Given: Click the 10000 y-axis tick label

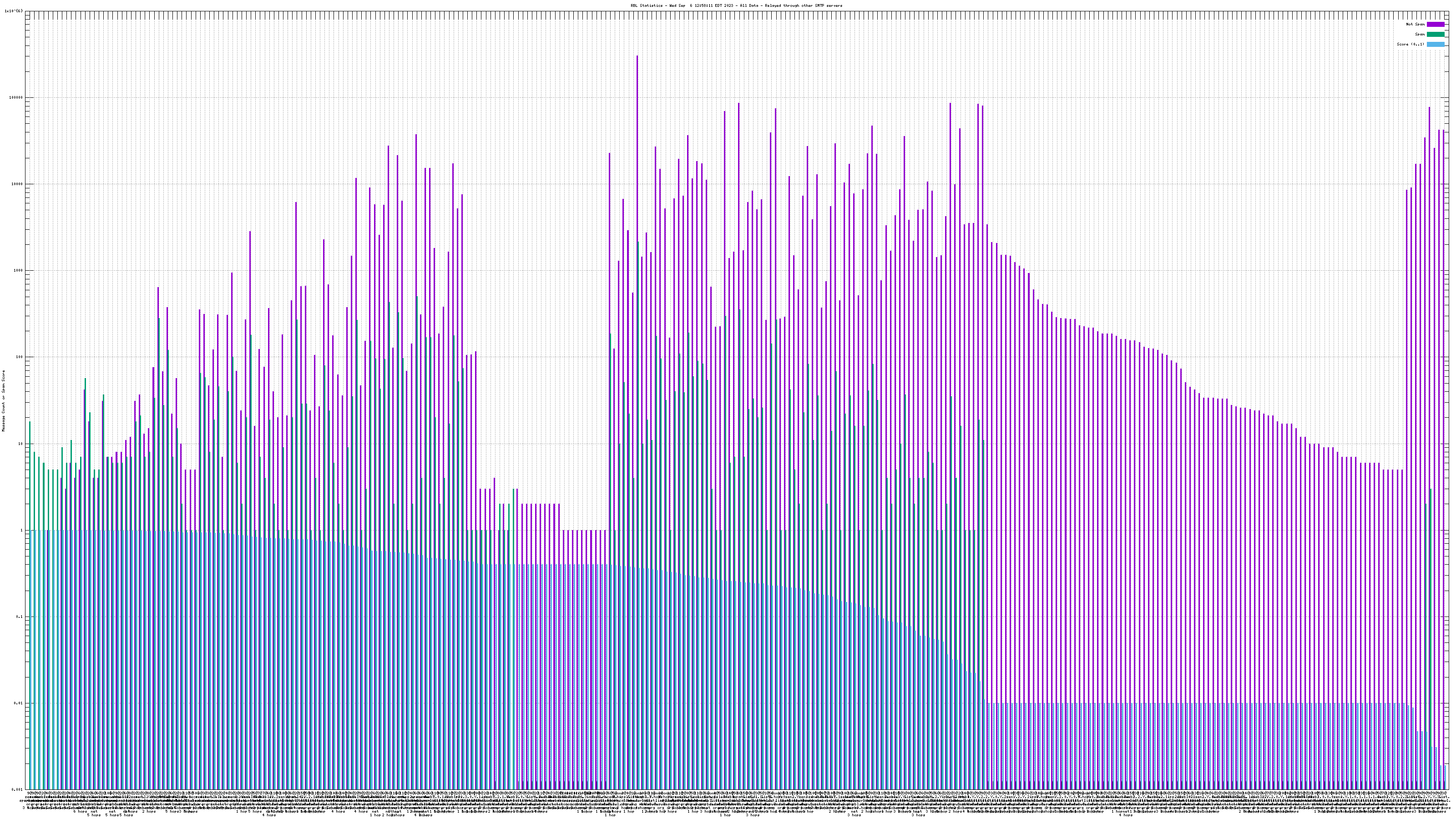Looking at the screenshot, I should click(17, 184).
